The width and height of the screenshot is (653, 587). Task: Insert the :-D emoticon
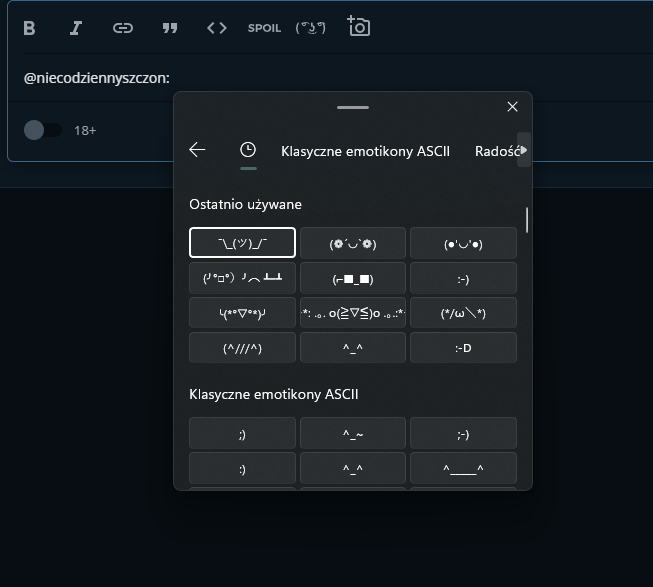(x=463, y=347)
